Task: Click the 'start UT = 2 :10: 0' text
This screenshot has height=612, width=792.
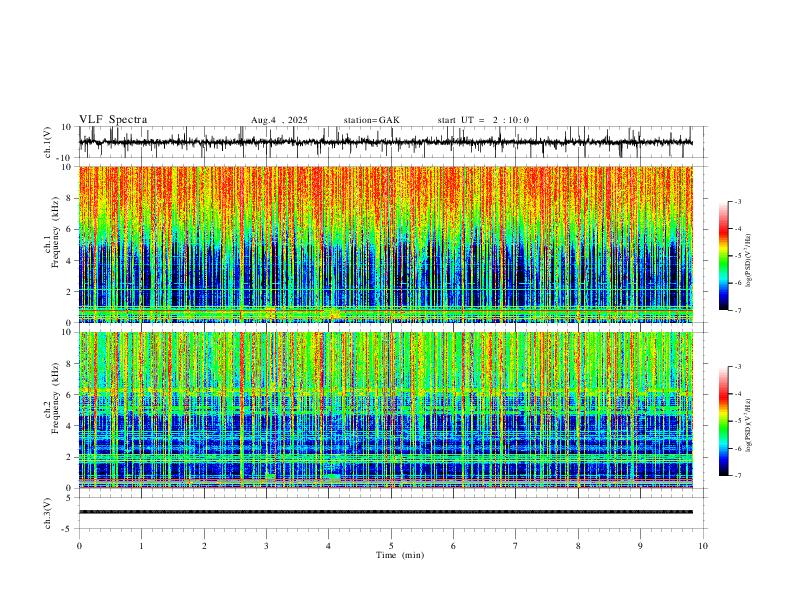Action: tap(483, 120)
